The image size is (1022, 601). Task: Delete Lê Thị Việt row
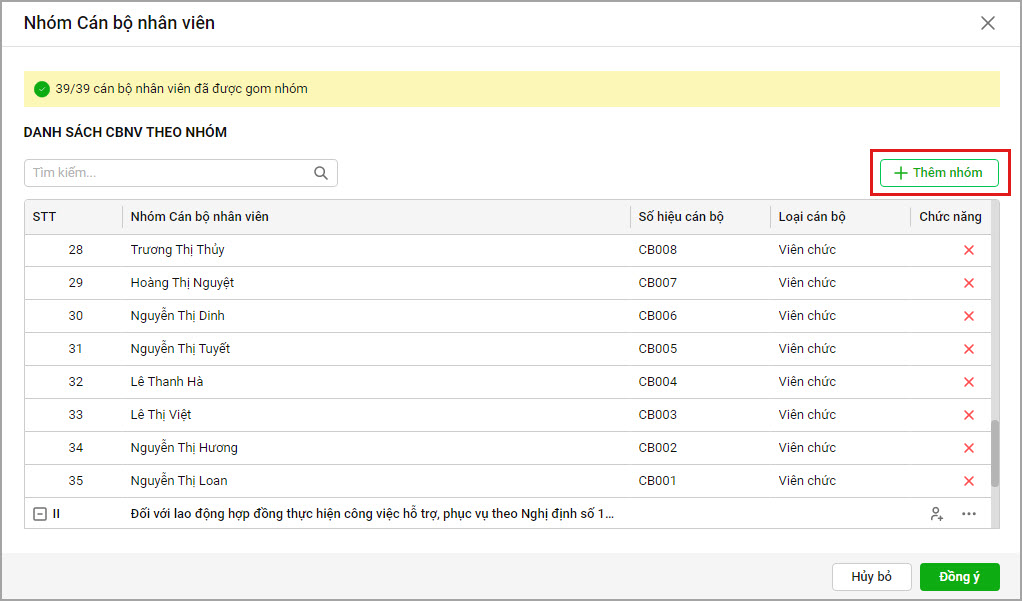pyautogui.click(x=968, y=415)
